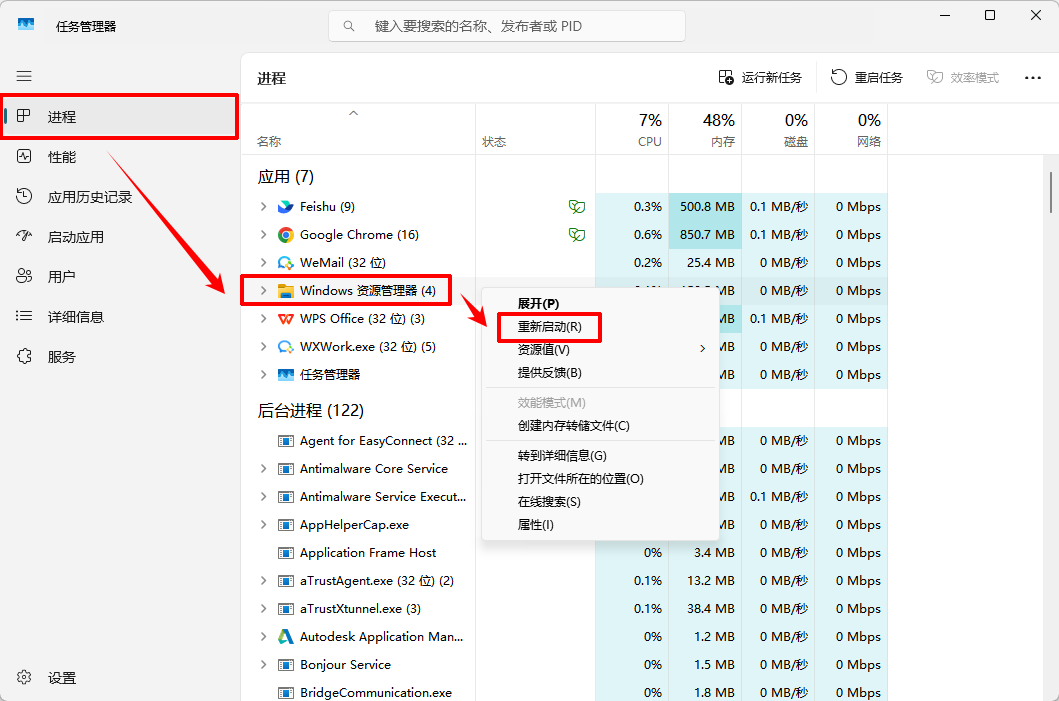
Task: Select the AppHelperCap.exe process name
Action: (x=354, y=525)
